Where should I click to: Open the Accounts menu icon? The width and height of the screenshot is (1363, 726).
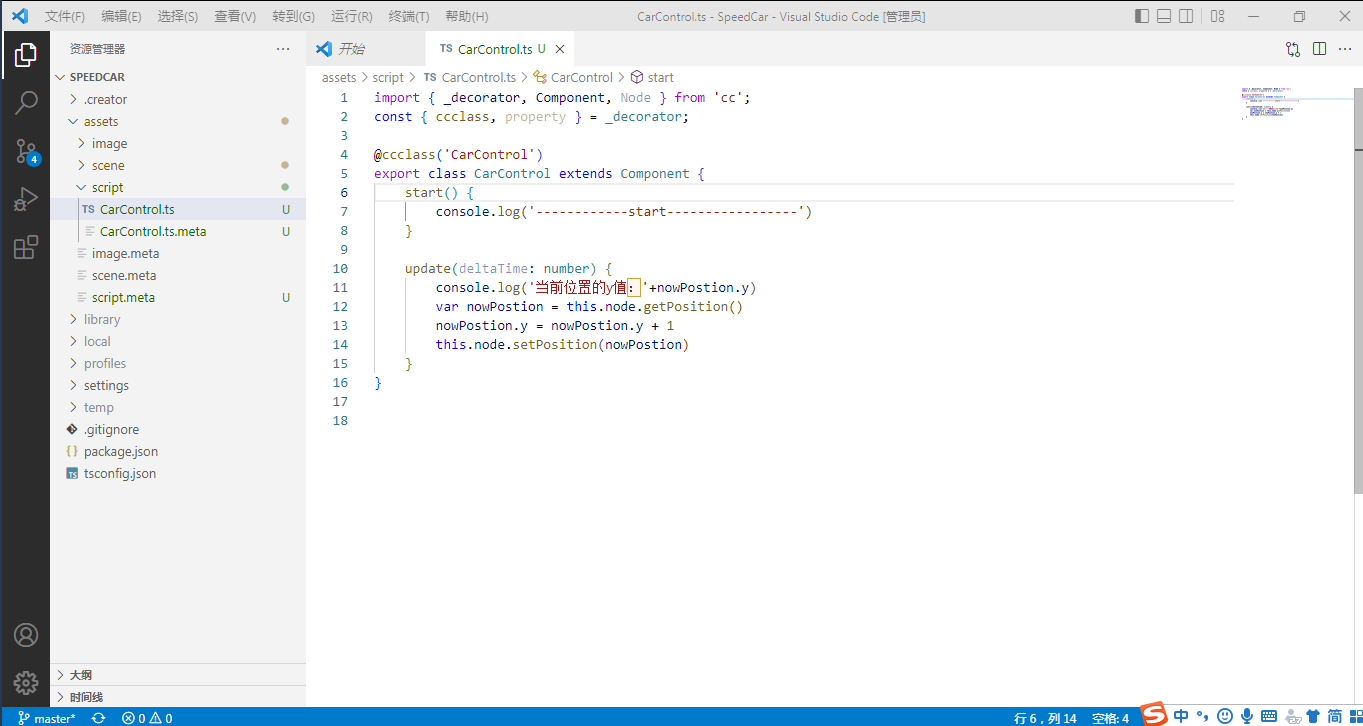coord(26,635)
